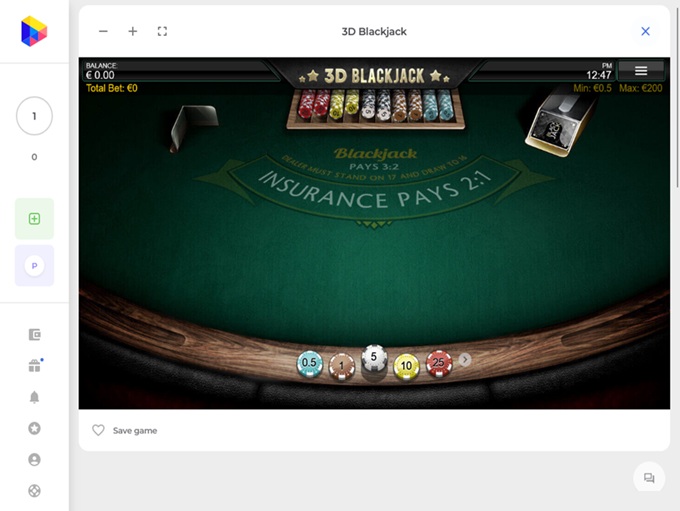Click the Save game label
This screenshot has width=680, height=511.
click(135, 430)
